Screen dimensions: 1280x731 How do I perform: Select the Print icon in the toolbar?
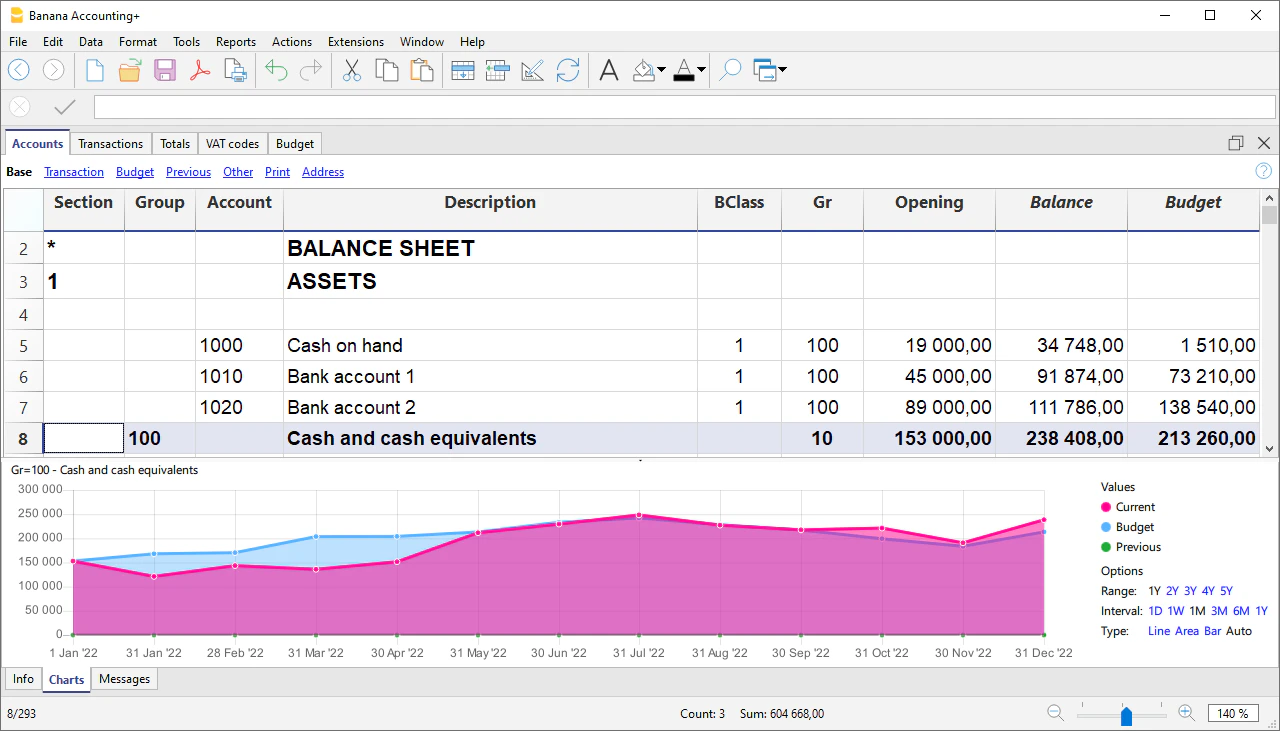click(x=236, y=70)
